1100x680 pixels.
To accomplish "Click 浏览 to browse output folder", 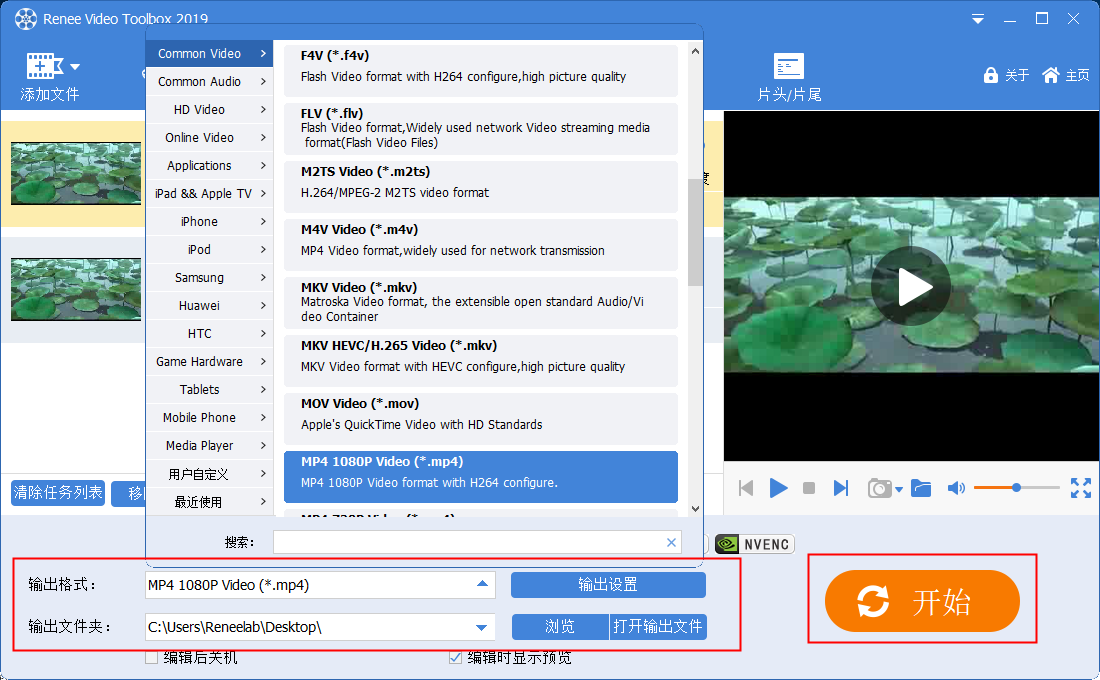I will click(560, 627).
